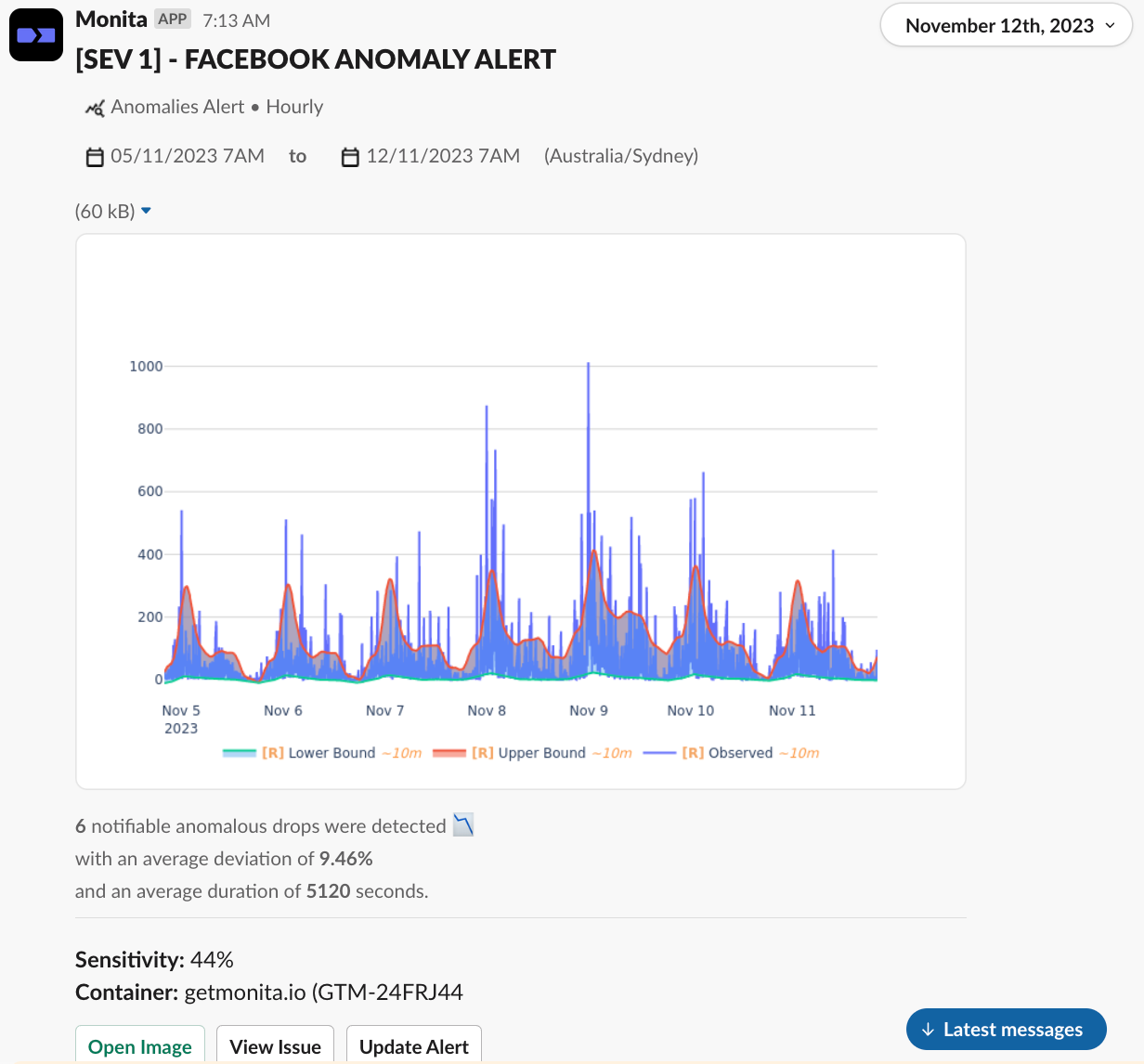This screenshot has width=1144, height=1064.
Task: Click the Latest messages button
Action: pos(1006,1030)
